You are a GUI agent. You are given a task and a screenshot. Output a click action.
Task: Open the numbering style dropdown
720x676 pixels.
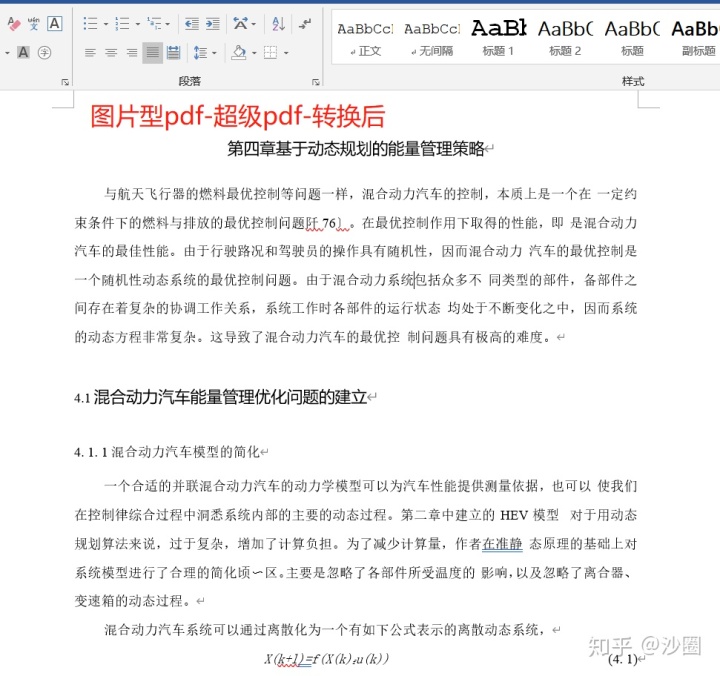[x=138, y=24]
